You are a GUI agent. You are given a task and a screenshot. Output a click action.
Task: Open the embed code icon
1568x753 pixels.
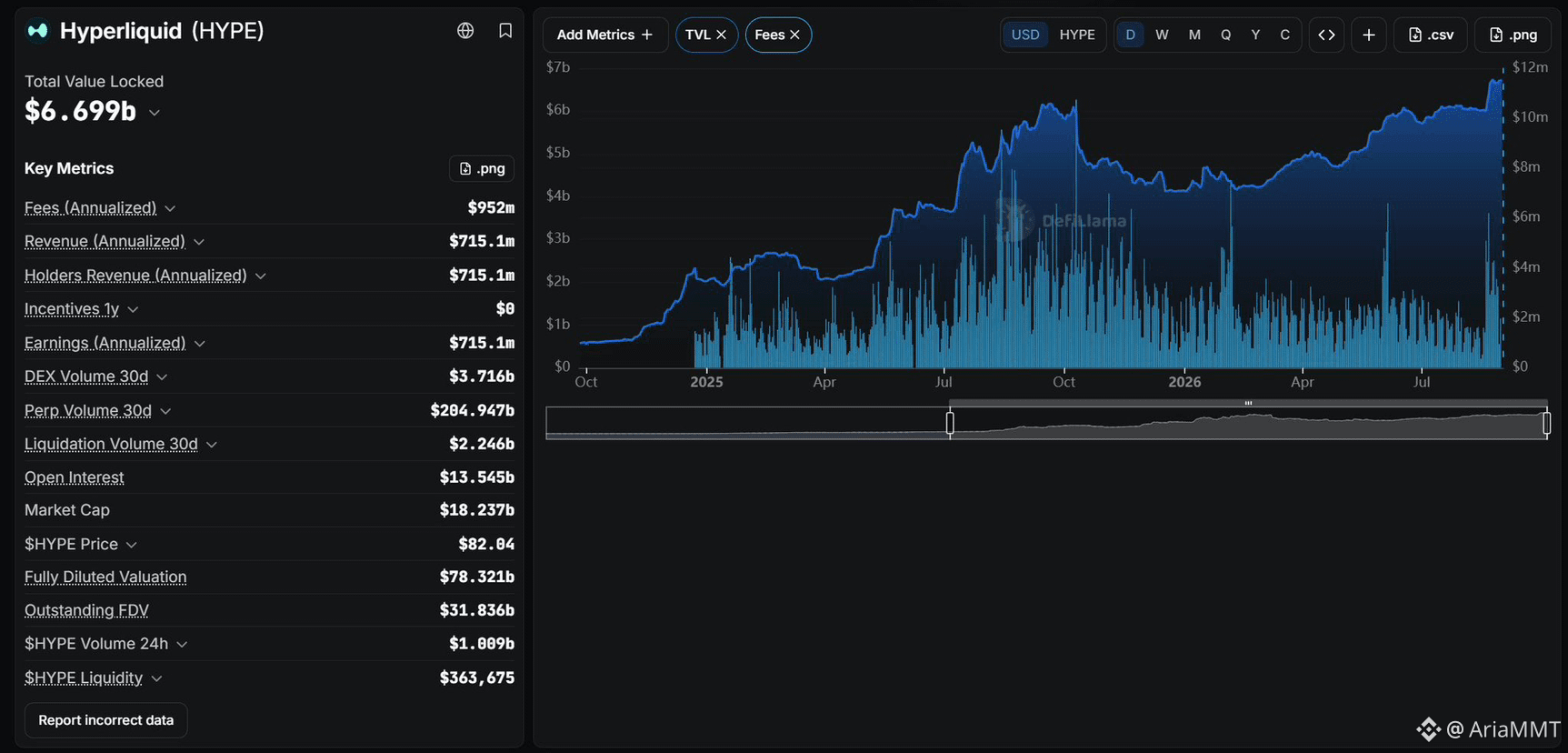[x=1326, y=35]
